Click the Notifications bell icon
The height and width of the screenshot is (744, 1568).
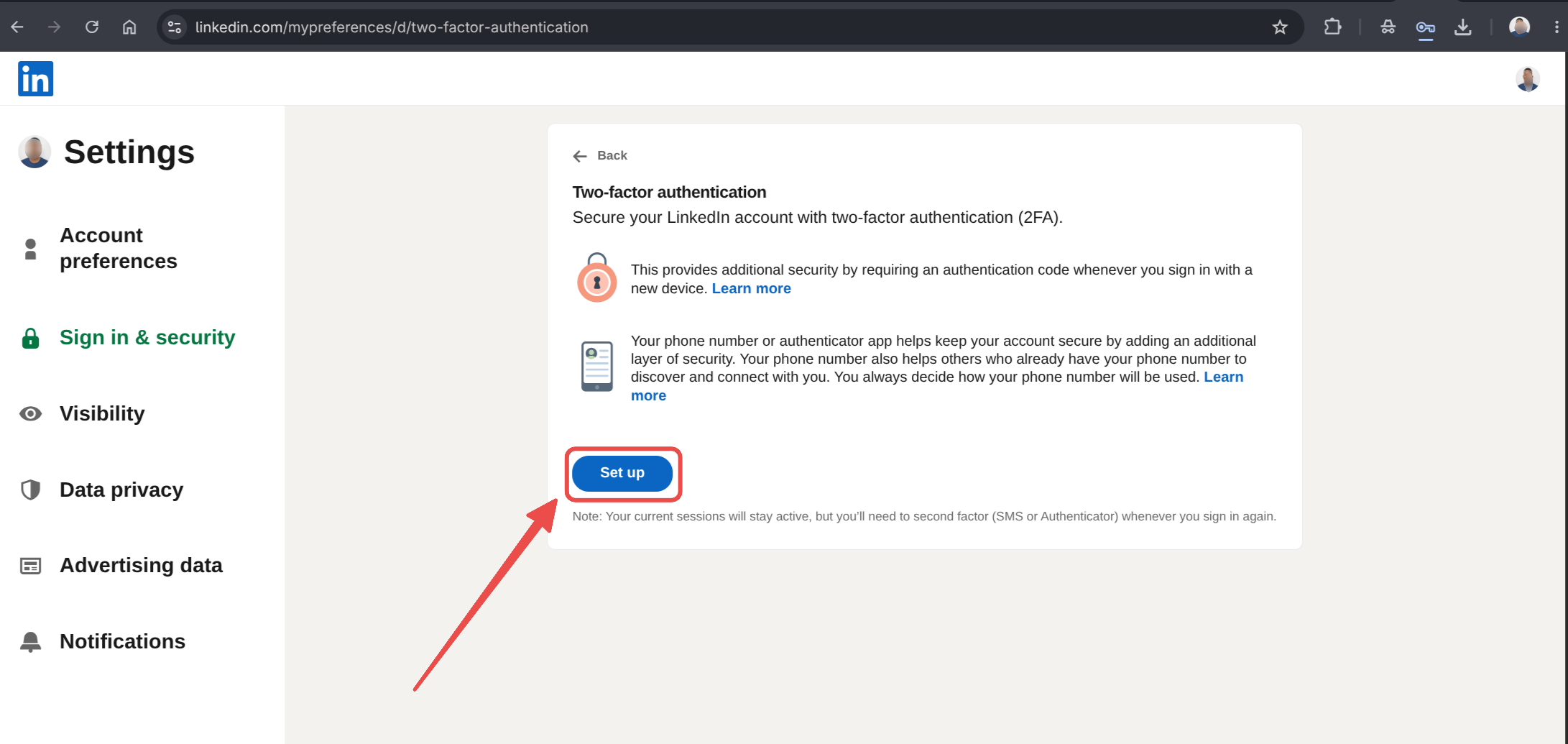pos(30,642)
